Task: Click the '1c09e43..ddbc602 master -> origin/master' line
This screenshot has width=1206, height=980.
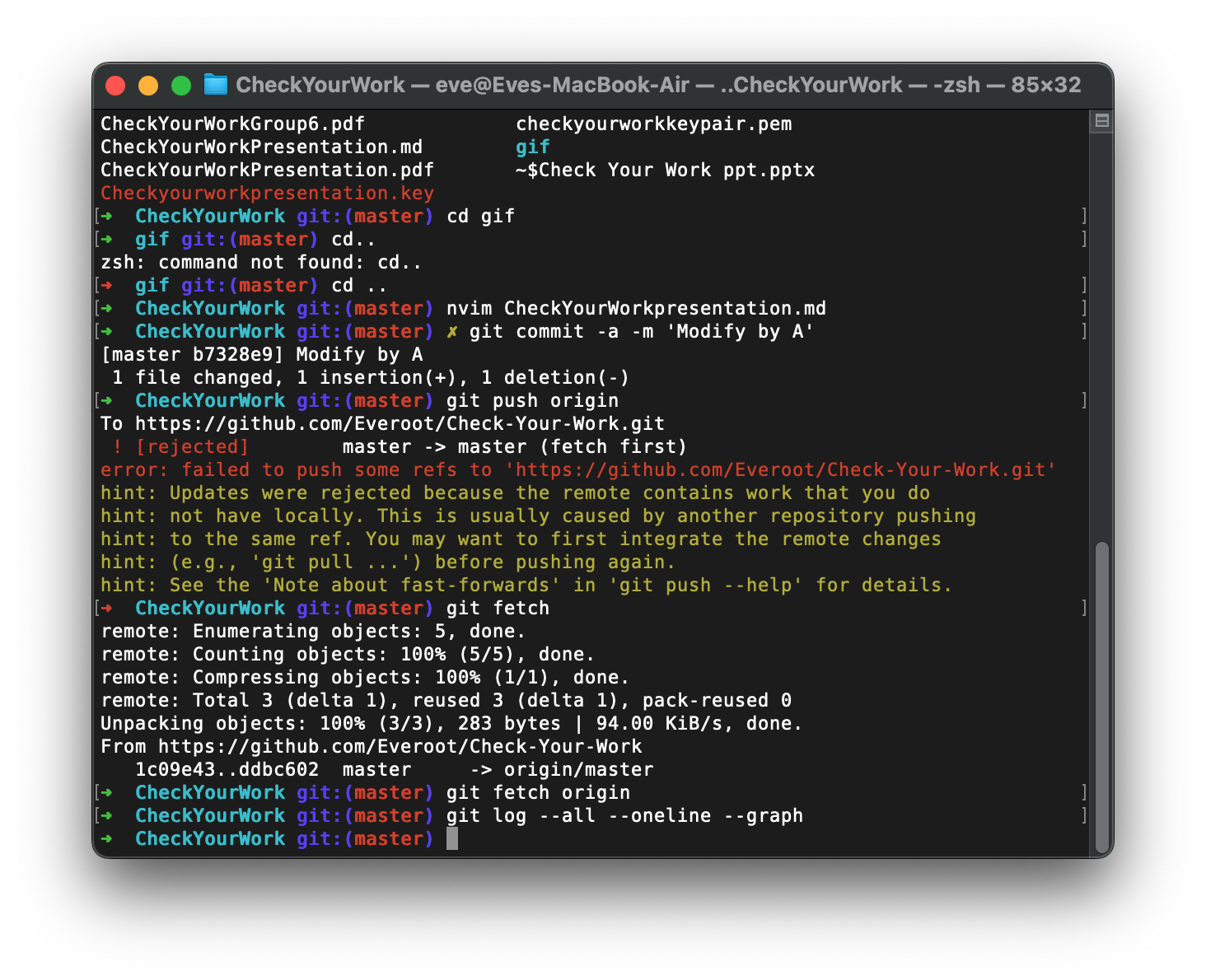Action: click(x=395, y=770)
